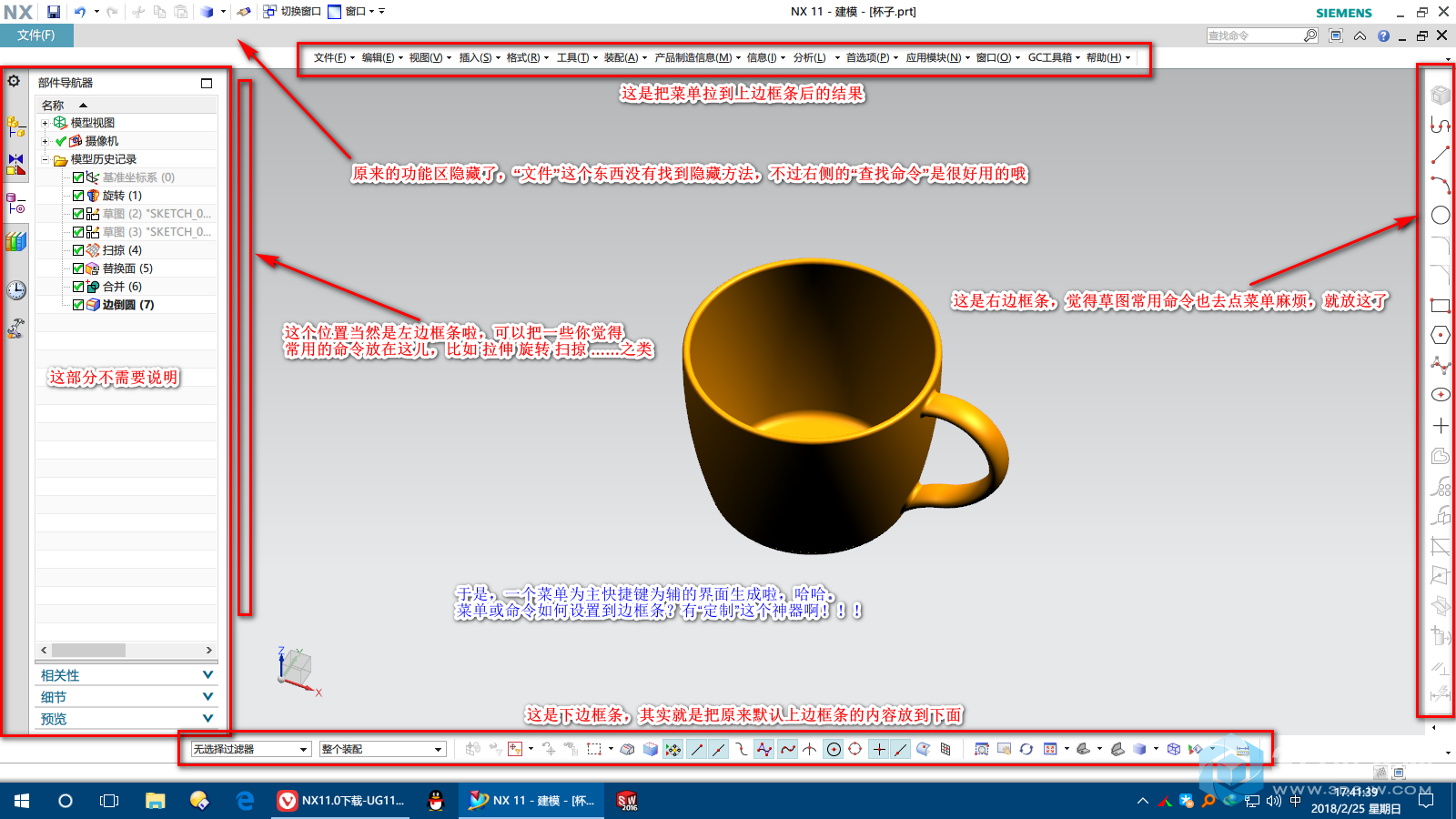Open the resource bar settings gear icon
The height and width of the screenshot is (819, 1456).
pyautogui.click(x=14, y=81)
